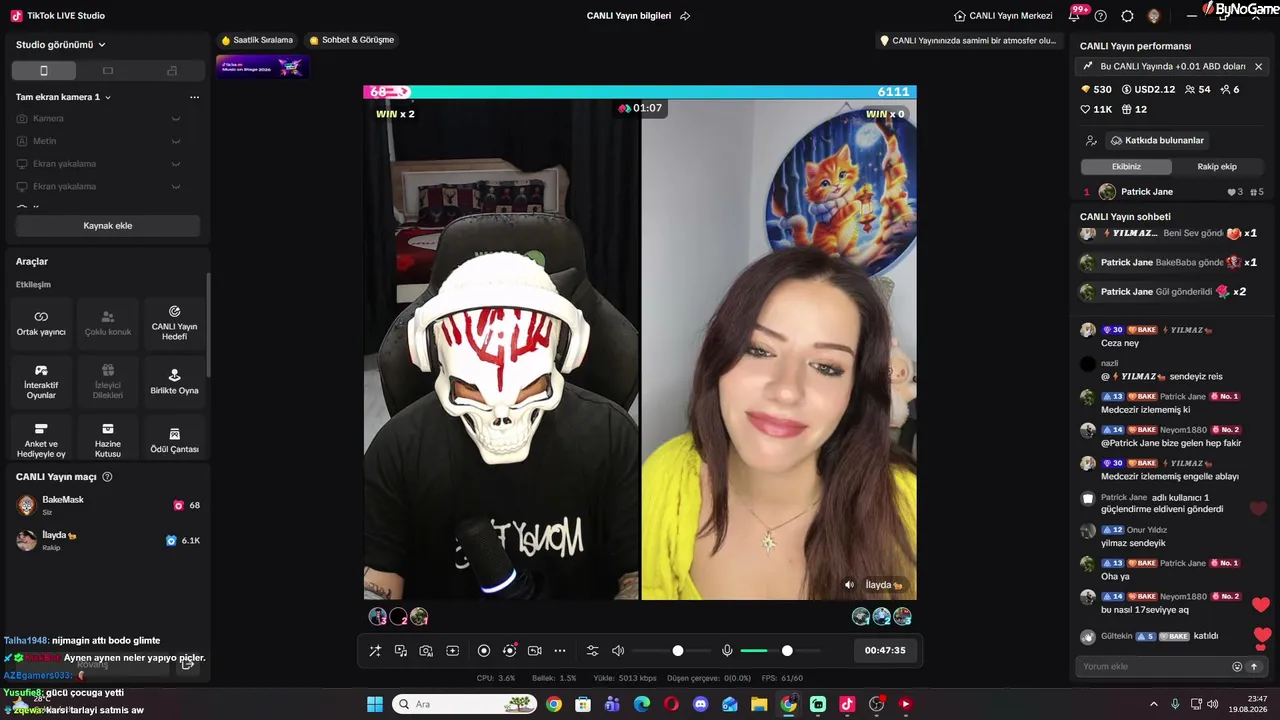Open CANLI Yayın bilgileri
Screen dimensions: 1280x720
point(629,16)
